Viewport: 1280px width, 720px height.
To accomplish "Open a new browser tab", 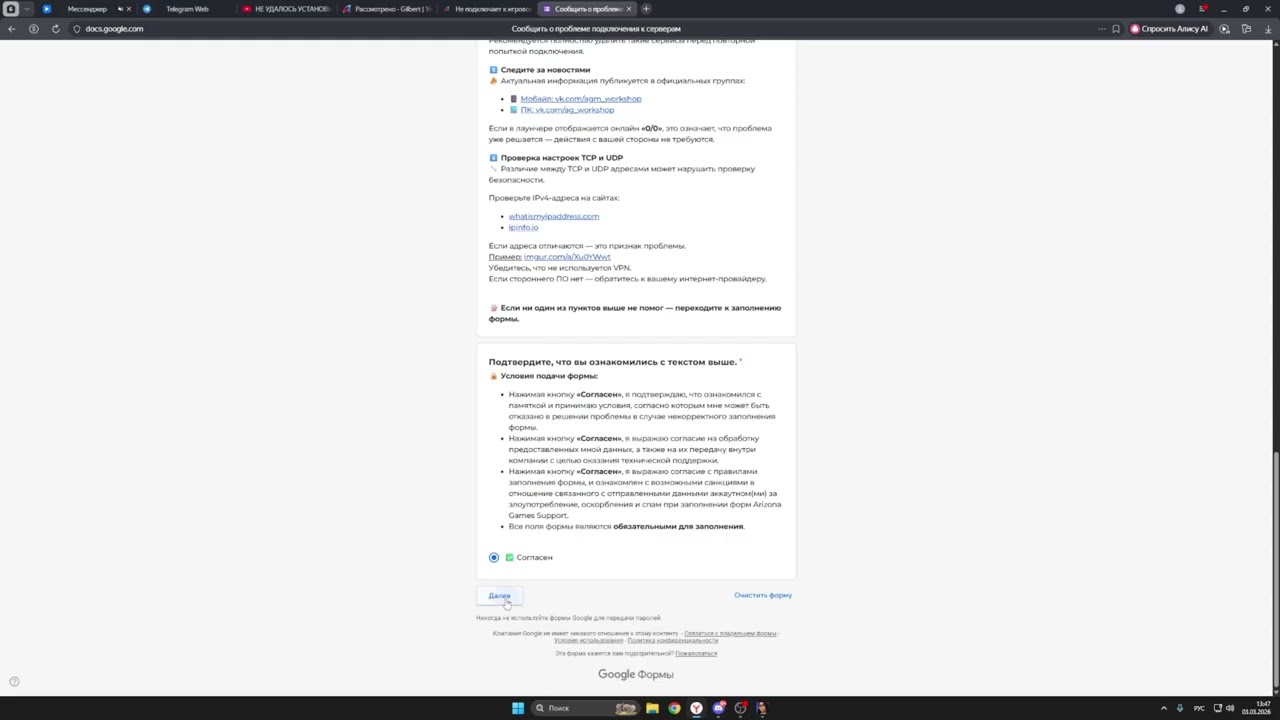I will click(646, 9).
